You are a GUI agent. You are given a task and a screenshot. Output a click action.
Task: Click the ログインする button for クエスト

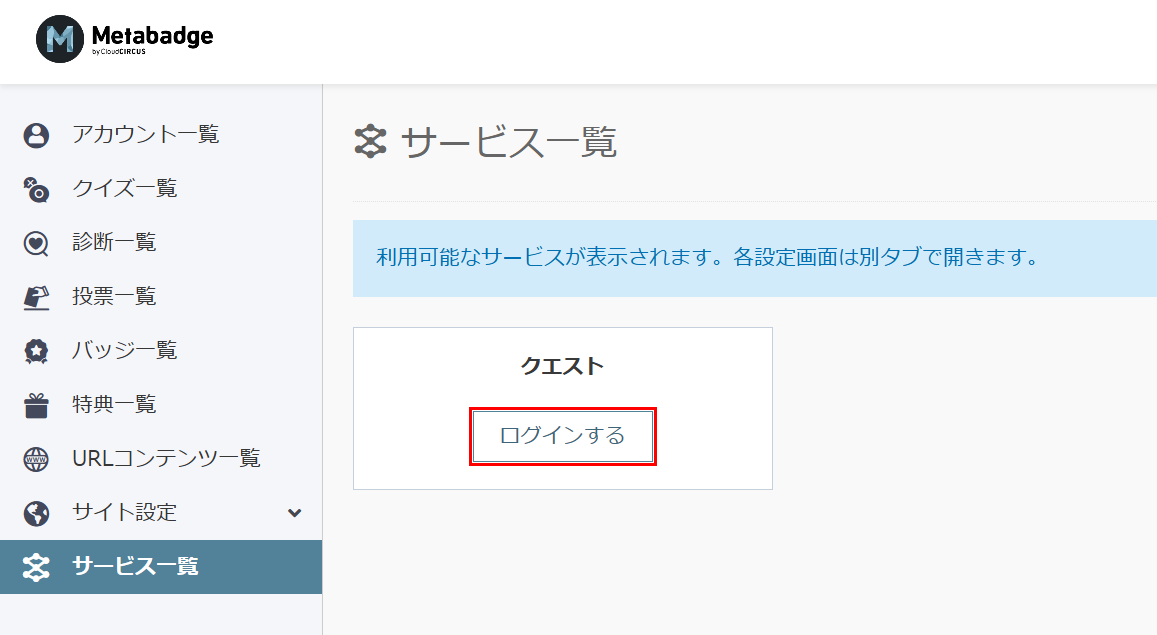tap(562, 436)
